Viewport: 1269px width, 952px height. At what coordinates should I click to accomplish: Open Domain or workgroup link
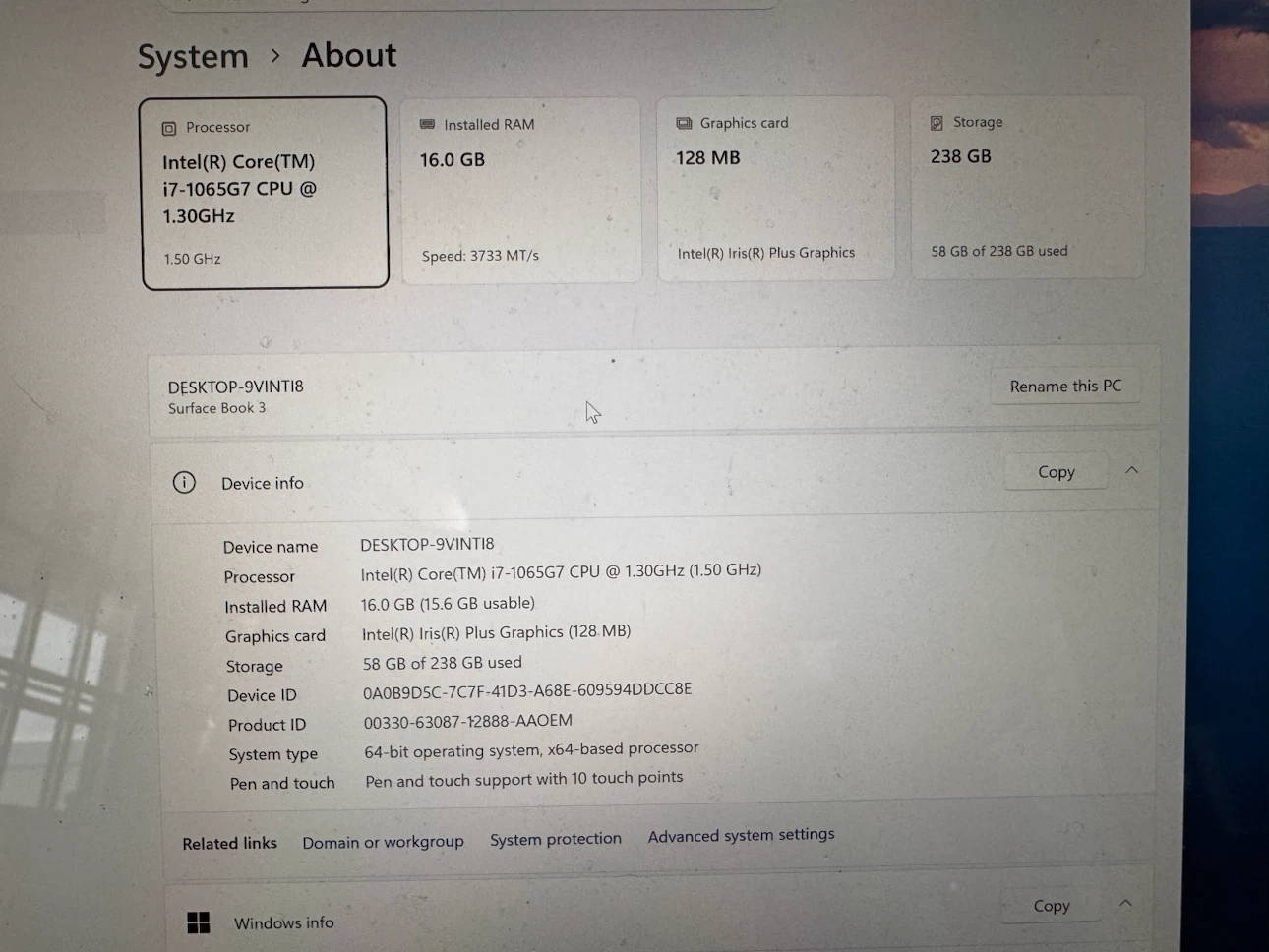383,842
